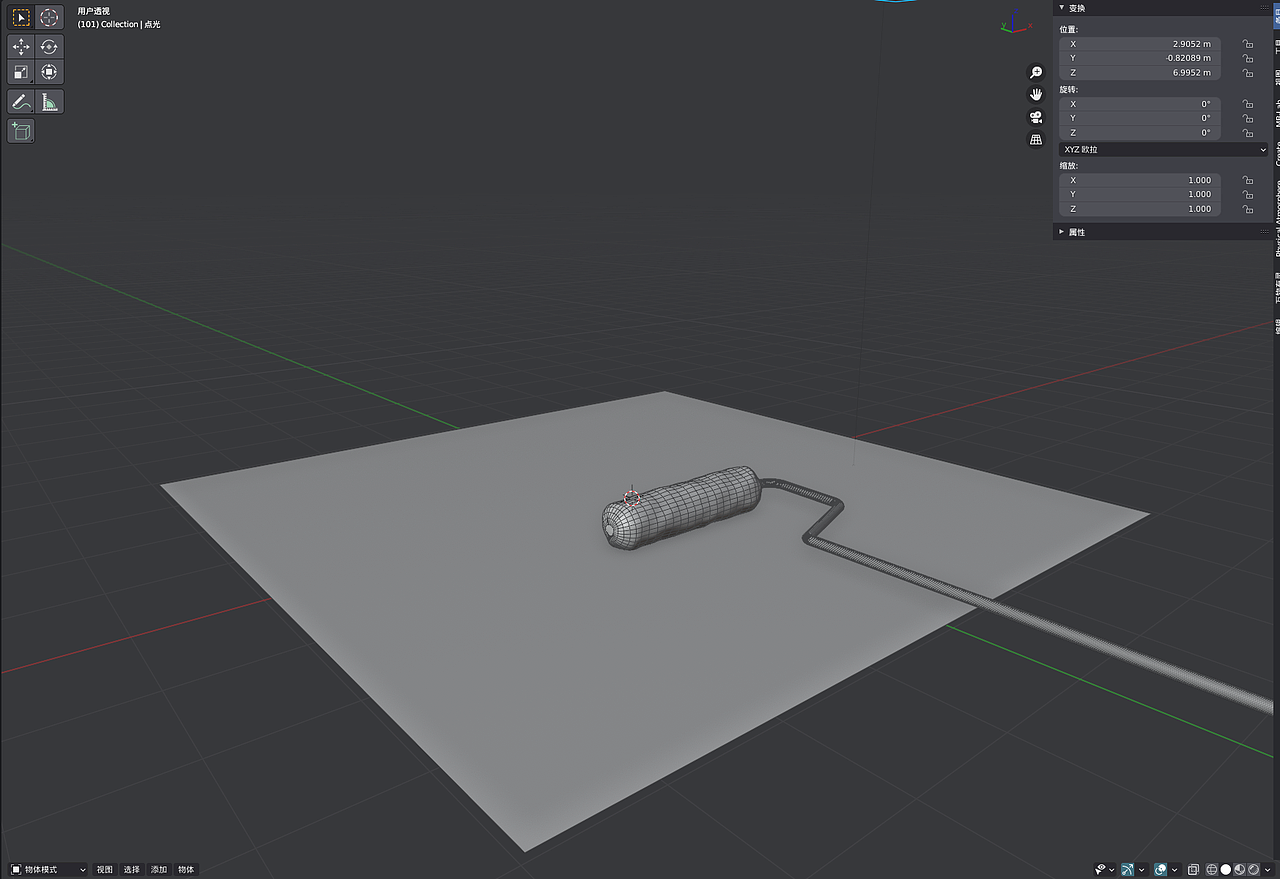Lock the 位置 Y value
The image size is (1280, 879).
(1247, 58)
